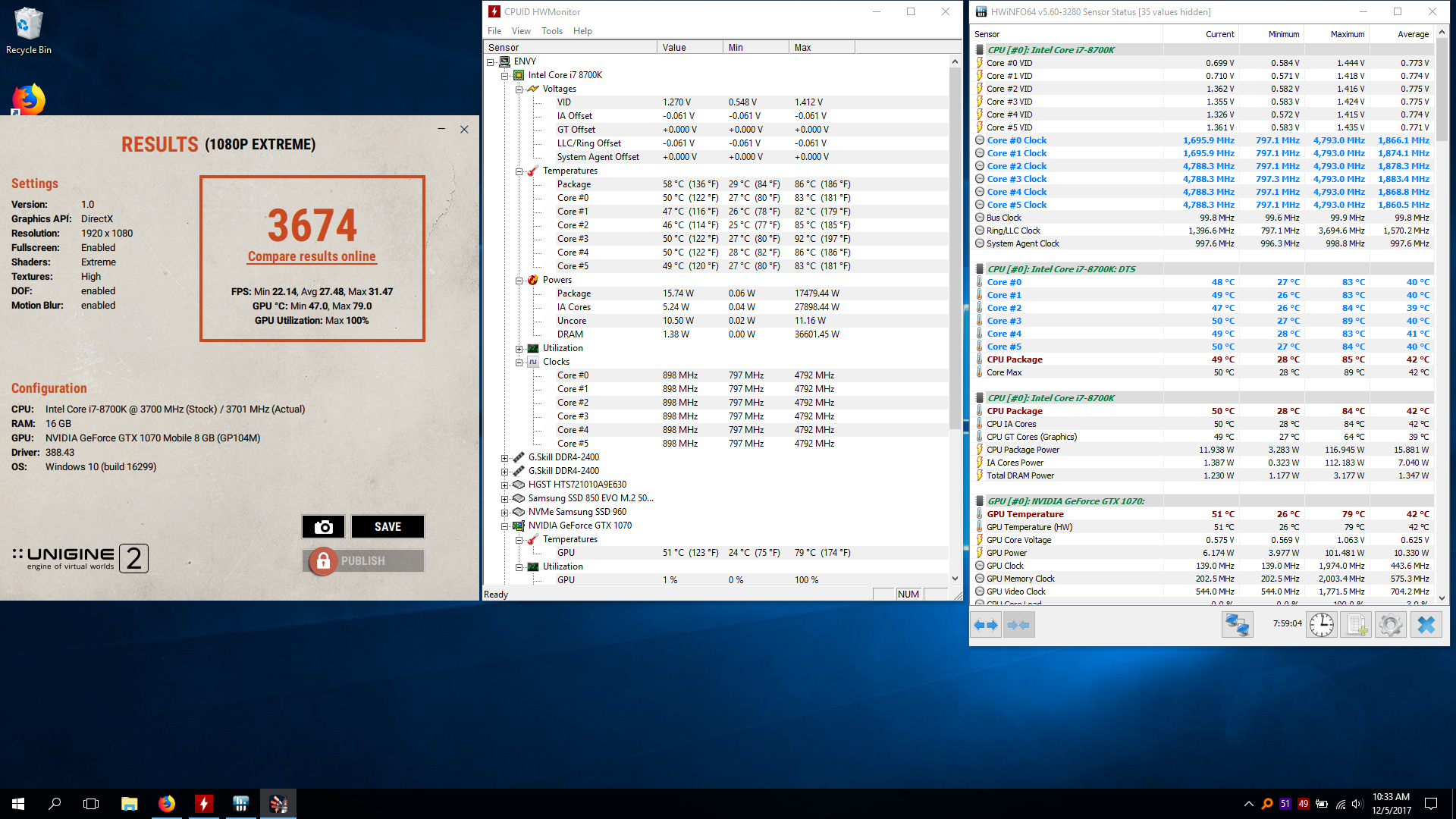Screen dimensions: 1456x819
Task: Click the GPU section header in HWiNFO
Action: click(1203, 501)
